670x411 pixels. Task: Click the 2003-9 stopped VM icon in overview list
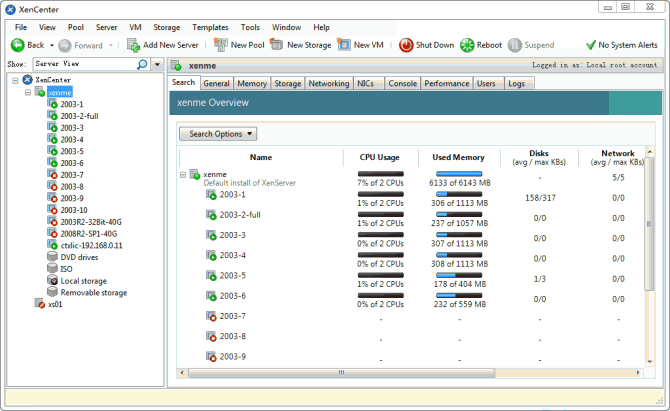coord(212,357)
